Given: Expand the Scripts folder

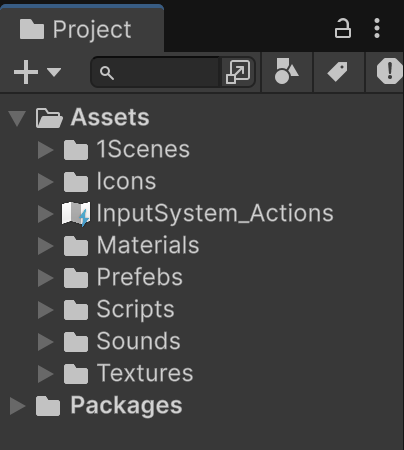Looking at the screenshot, I should point(45,310).
